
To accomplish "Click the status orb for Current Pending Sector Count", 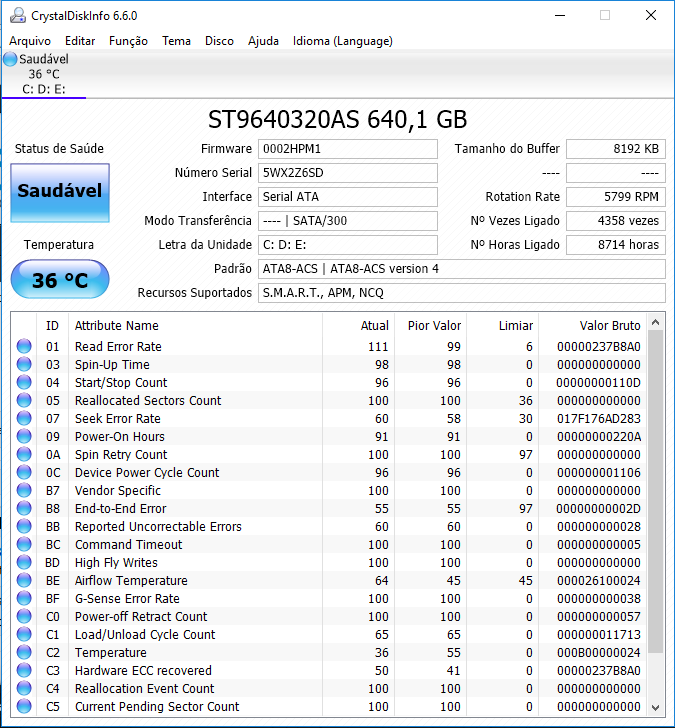I will pyautogui.click(x=24, y=707).
